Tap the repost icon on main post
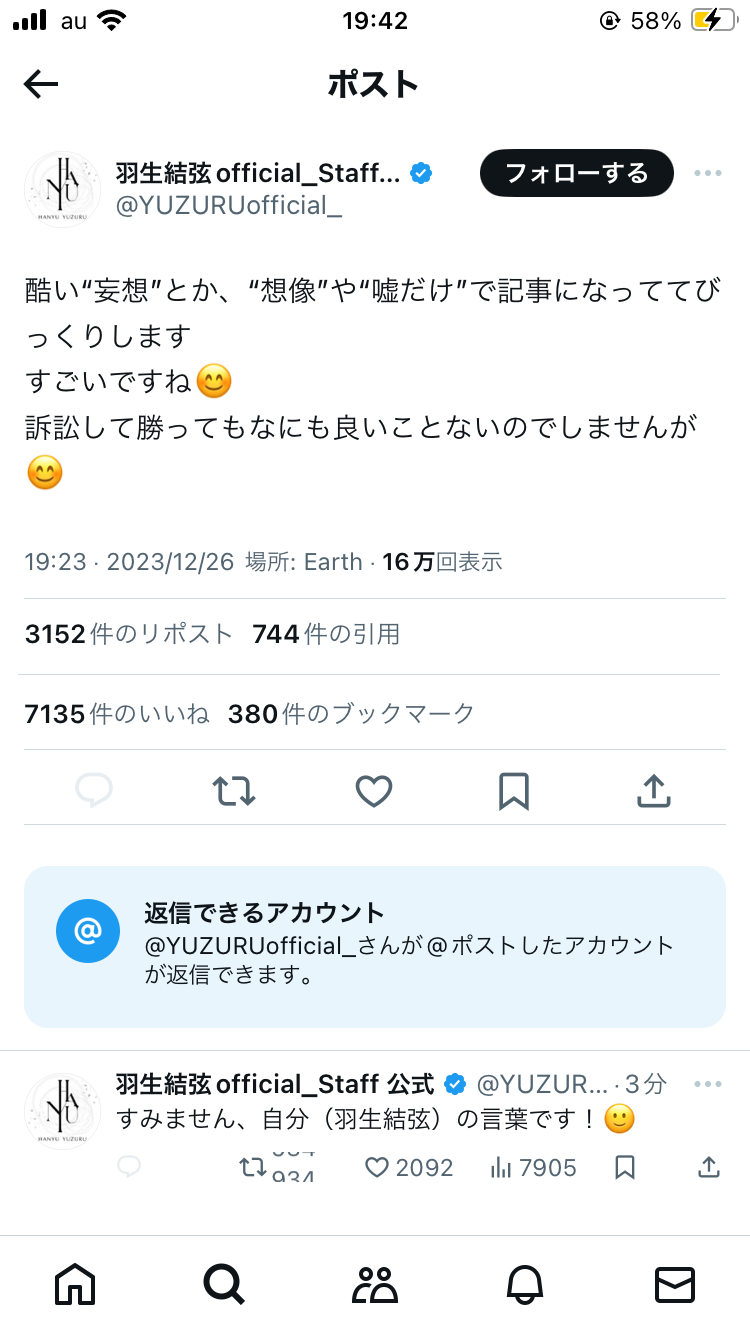 (234, 792)
